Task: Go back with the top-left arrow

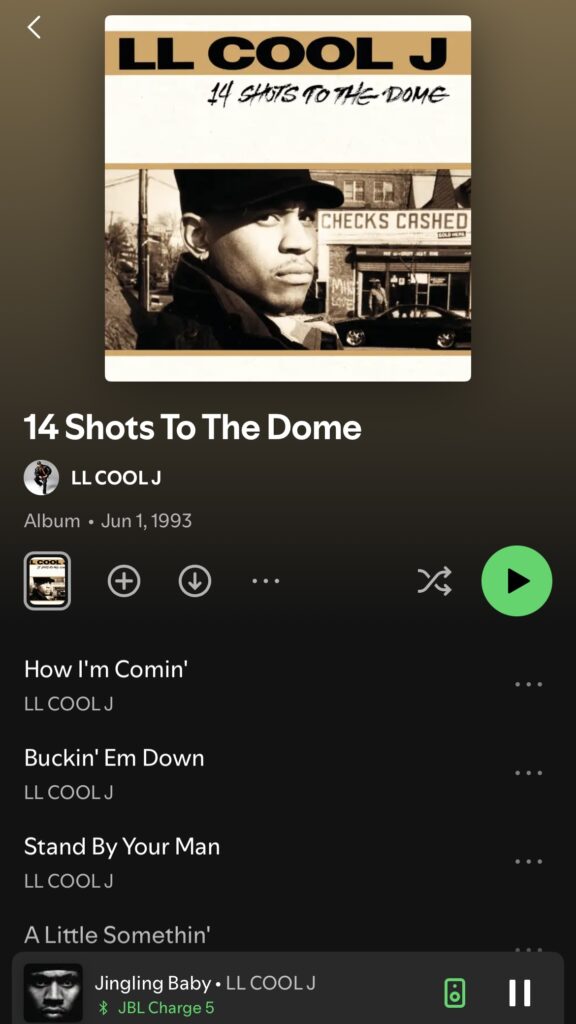Action: click(34, 27)
